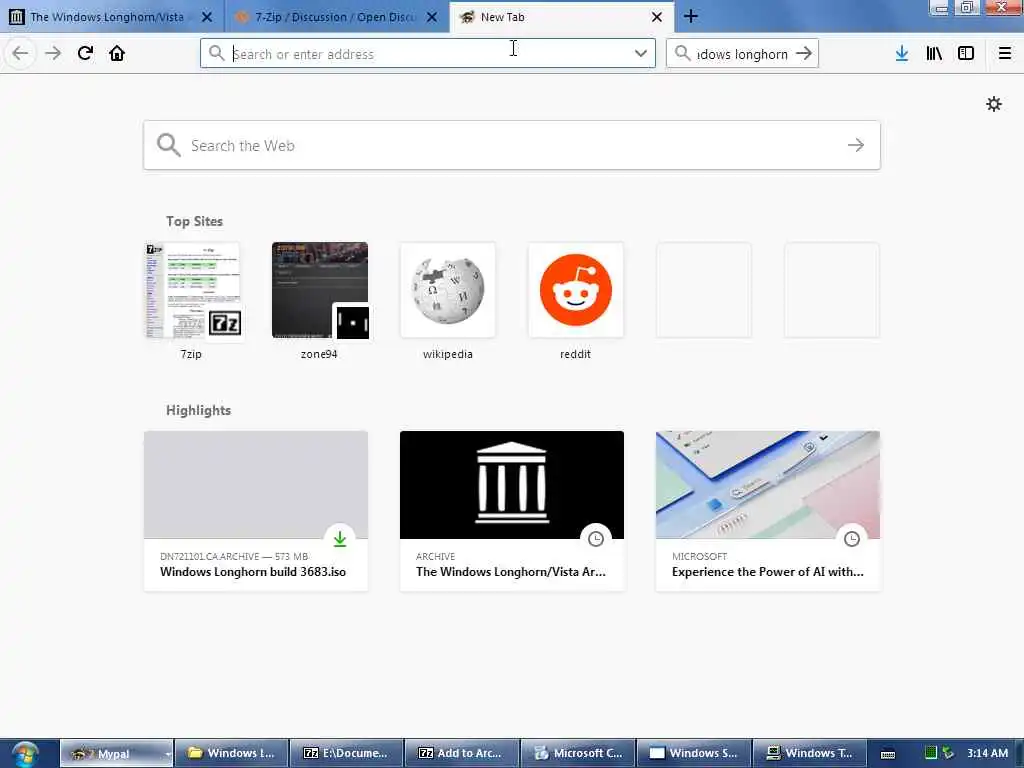Screen dimensions: 1024x768
Task: Close the 7-Zip Discussion tab
Action: (x=432, y=17)
